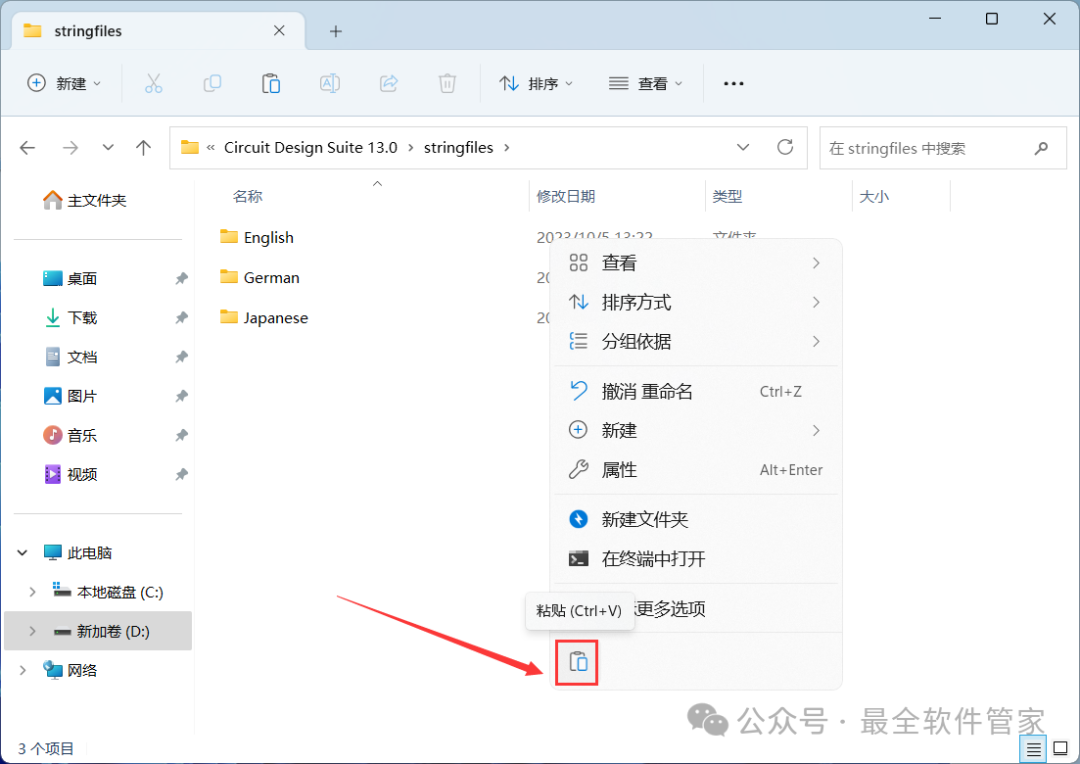Screen dimensions: 1080x764
Task: Click the Delete trash icon in toolbar
Action: click(x=447, y=84)
